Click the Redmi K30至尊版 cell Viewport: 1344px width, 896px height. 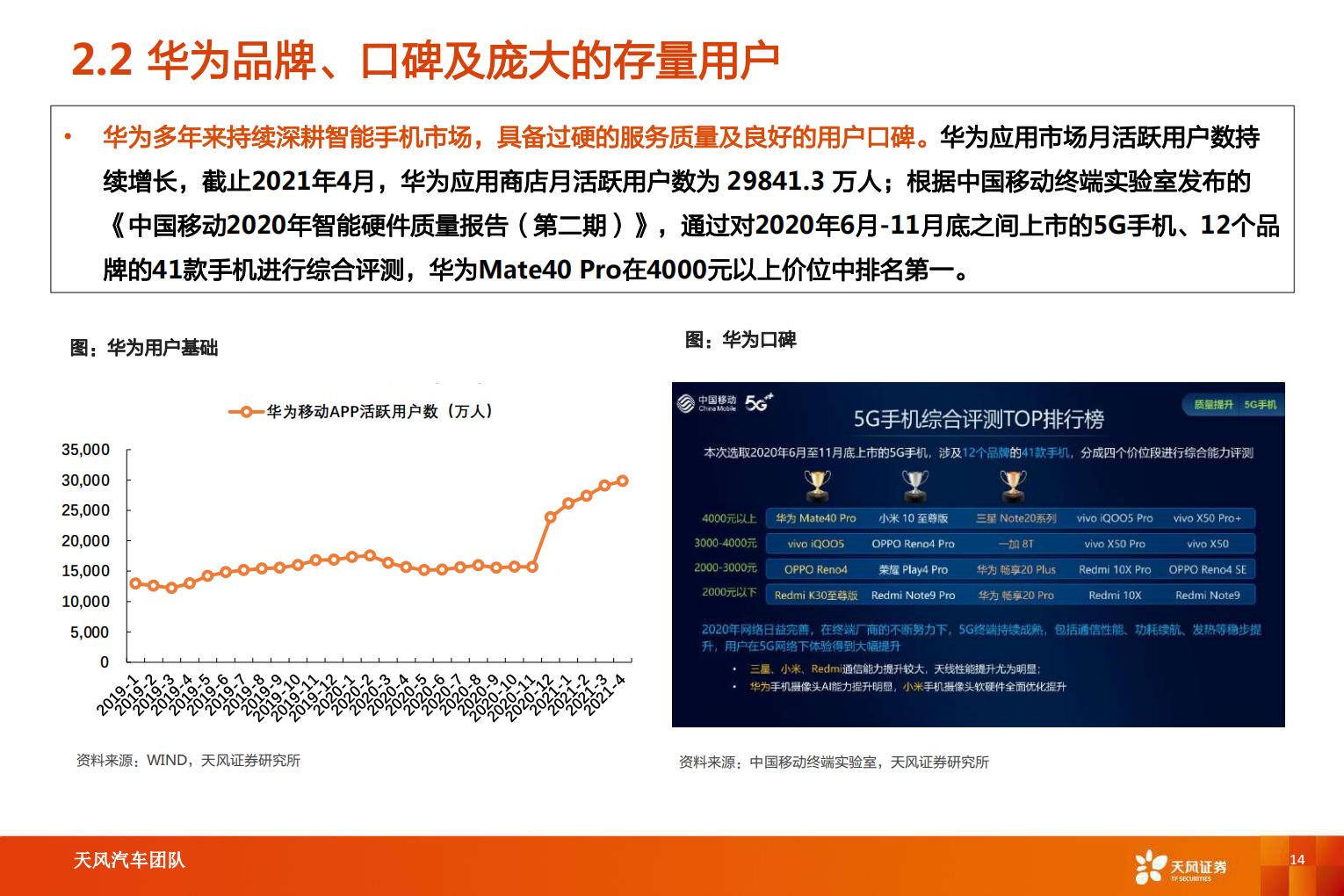(816, 596)
